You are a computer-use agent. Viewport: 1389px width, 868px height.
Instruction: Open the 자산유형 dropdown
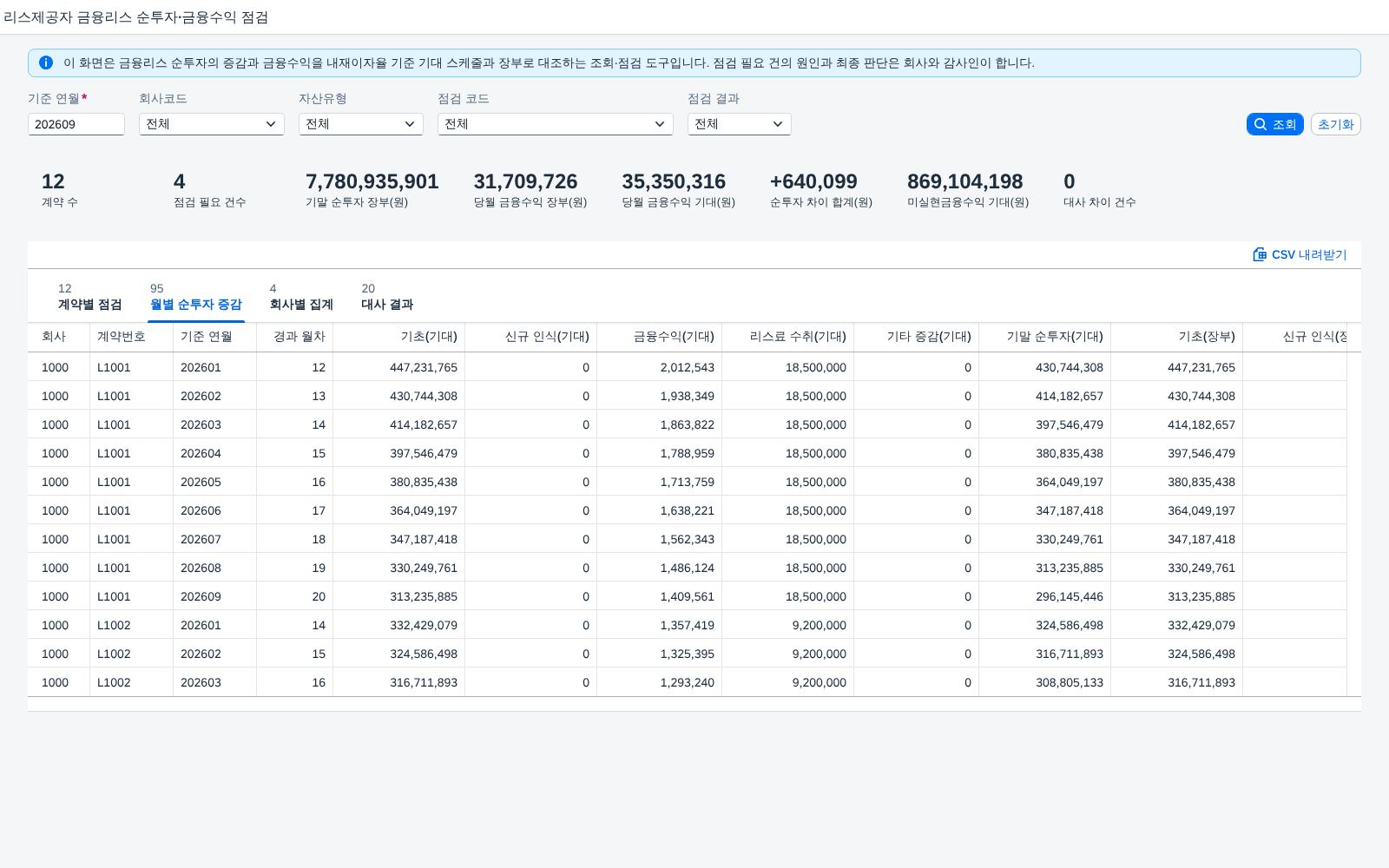pyautogui.click(x=361, y=124)
